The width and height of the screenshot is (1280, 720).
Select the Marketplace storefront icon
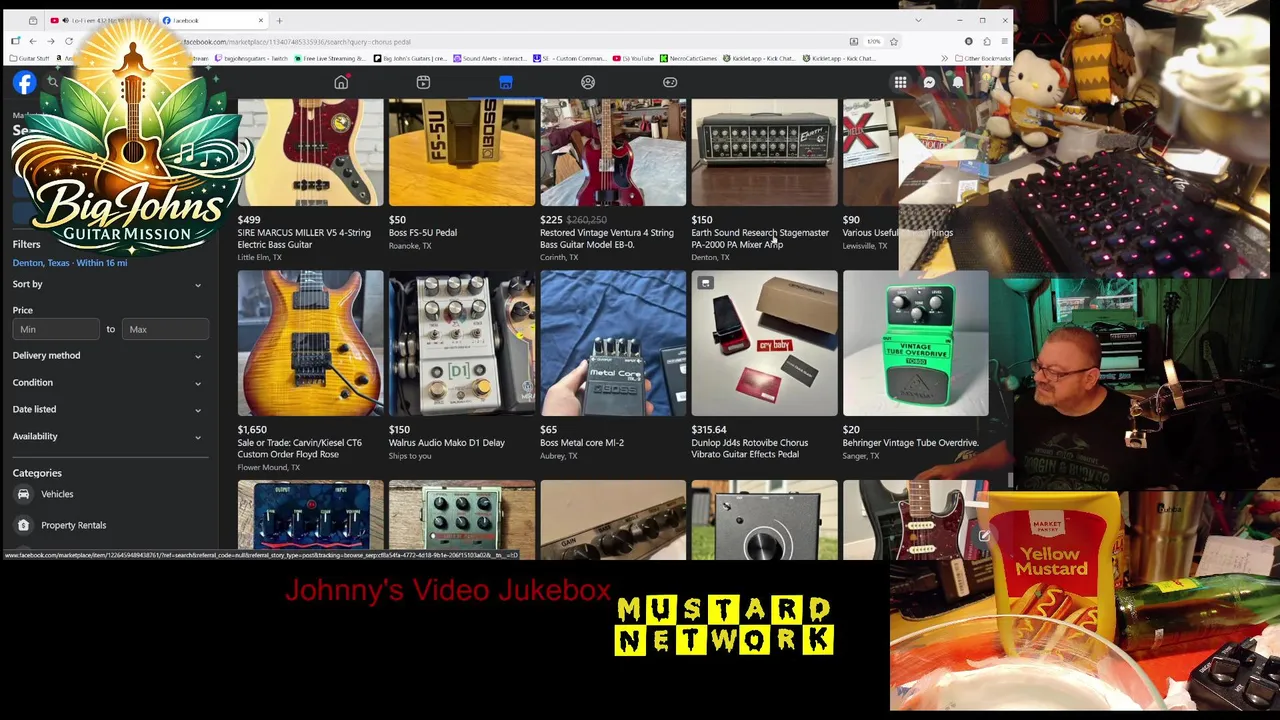pyautogui.click(x=505, y=82)
